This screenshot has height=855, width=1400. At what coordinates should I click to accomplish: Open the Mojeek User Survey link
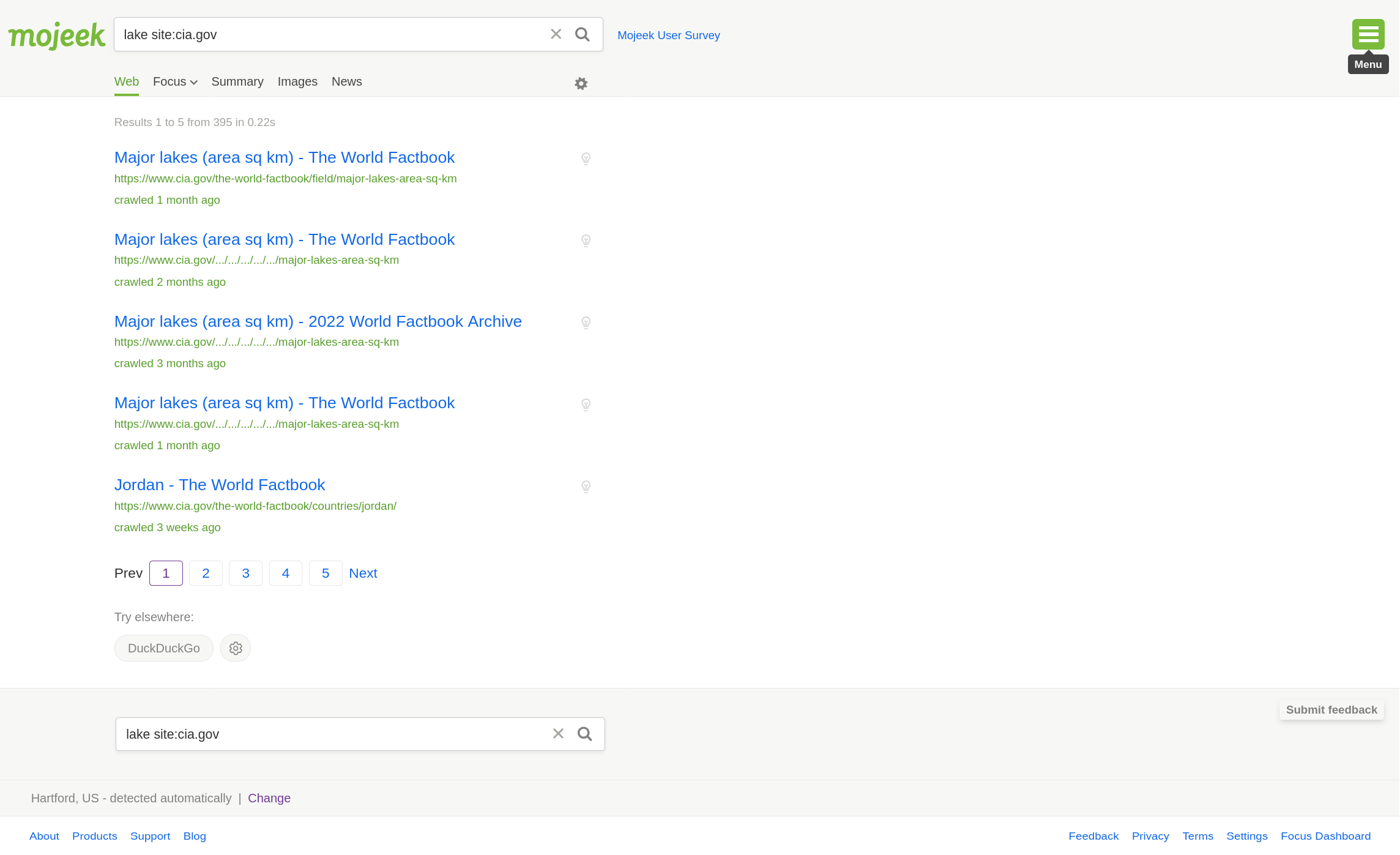(669, 35)
